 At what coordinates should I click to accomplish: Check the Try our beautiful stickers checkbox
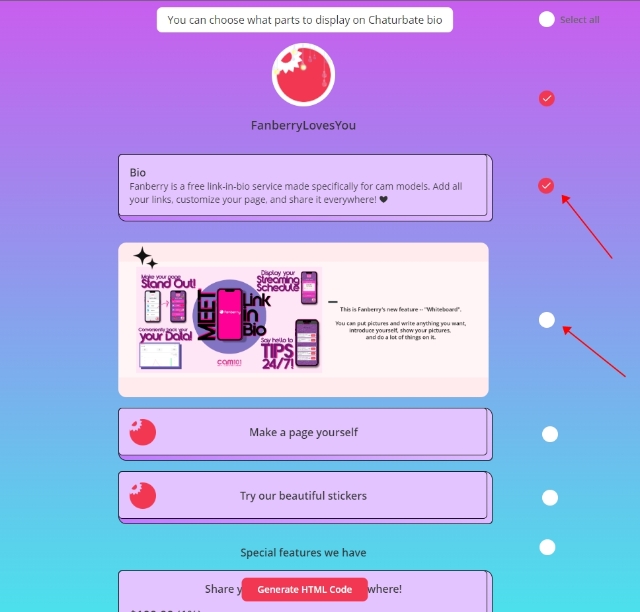click(550, 497)
